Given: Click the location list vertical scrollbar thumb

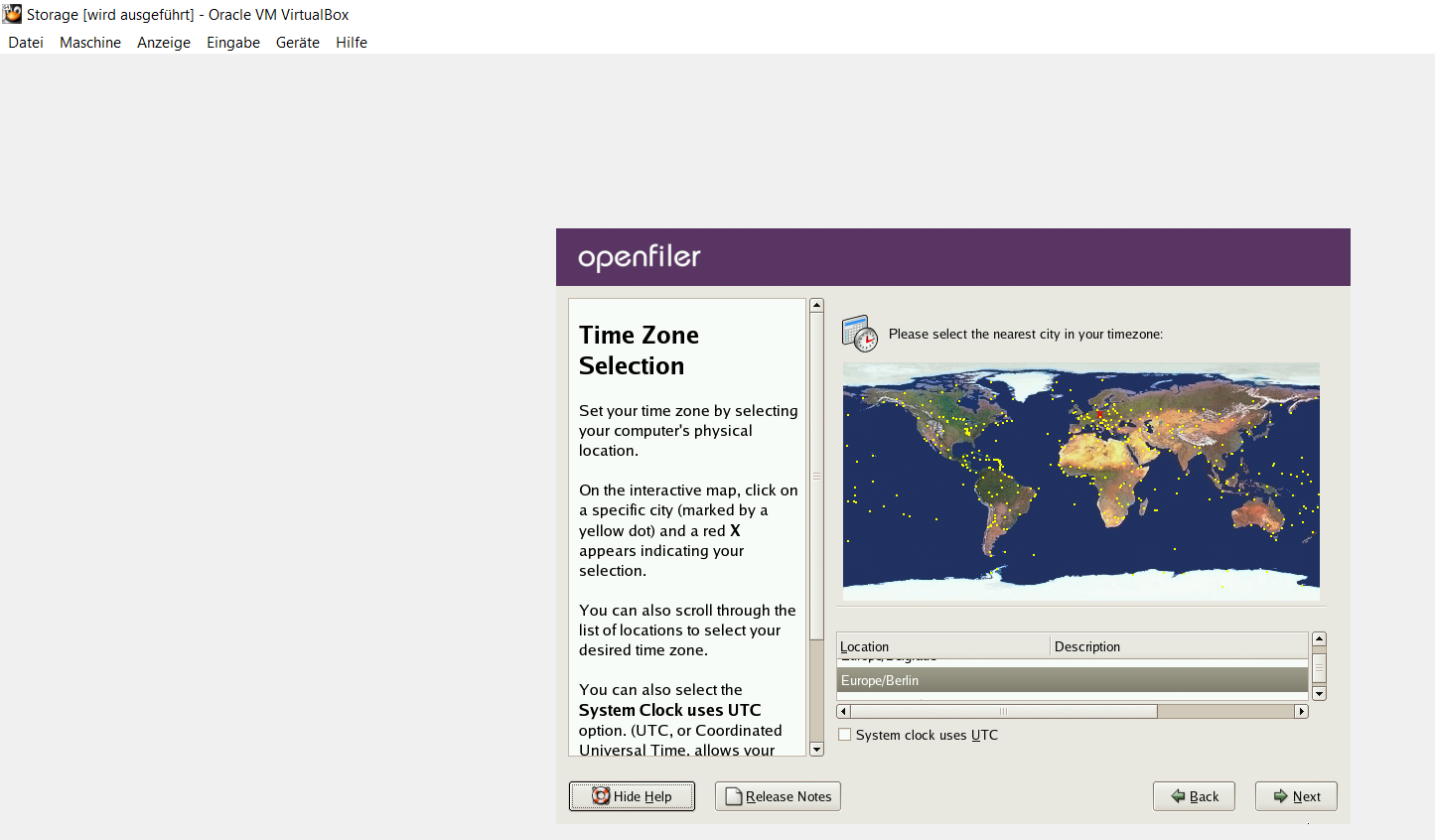Looking at the screenshot, I should (1319, 667).
